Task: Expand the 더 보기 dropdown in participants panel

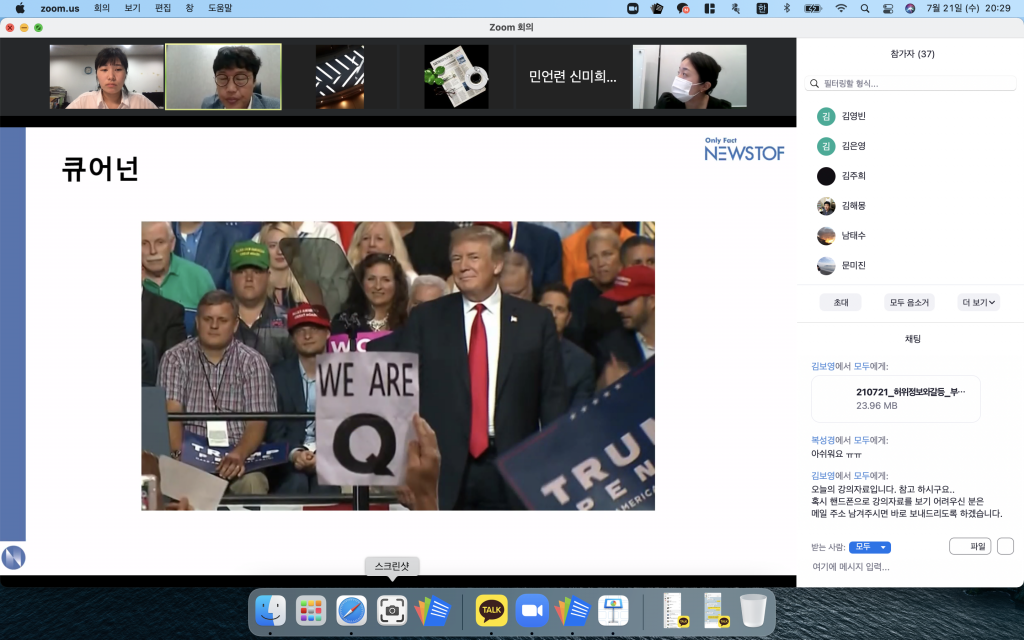Action: [978, 302]
